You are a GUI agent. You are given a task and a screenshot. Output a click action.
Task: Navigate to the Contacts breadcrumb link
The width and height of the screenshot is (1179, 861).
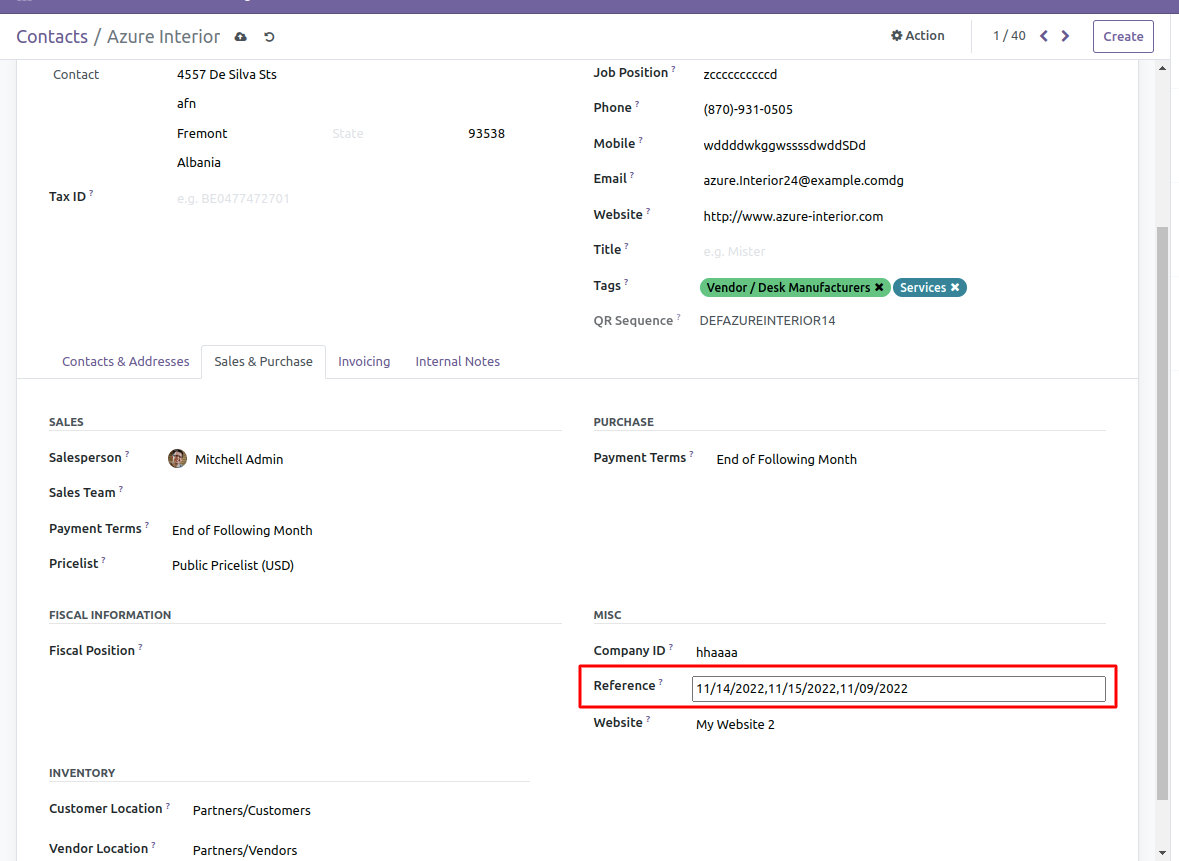tap(52, 37)
